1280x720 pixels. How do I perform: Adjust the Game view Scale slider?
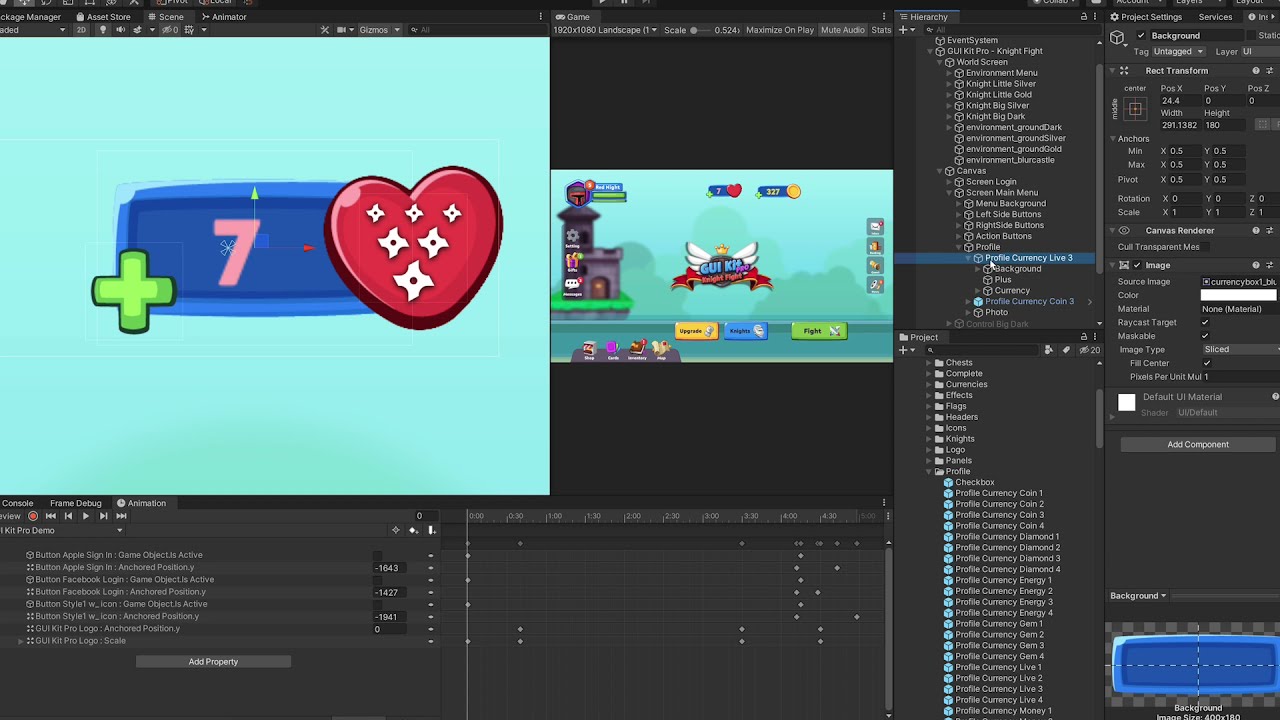tap(702, 30)
